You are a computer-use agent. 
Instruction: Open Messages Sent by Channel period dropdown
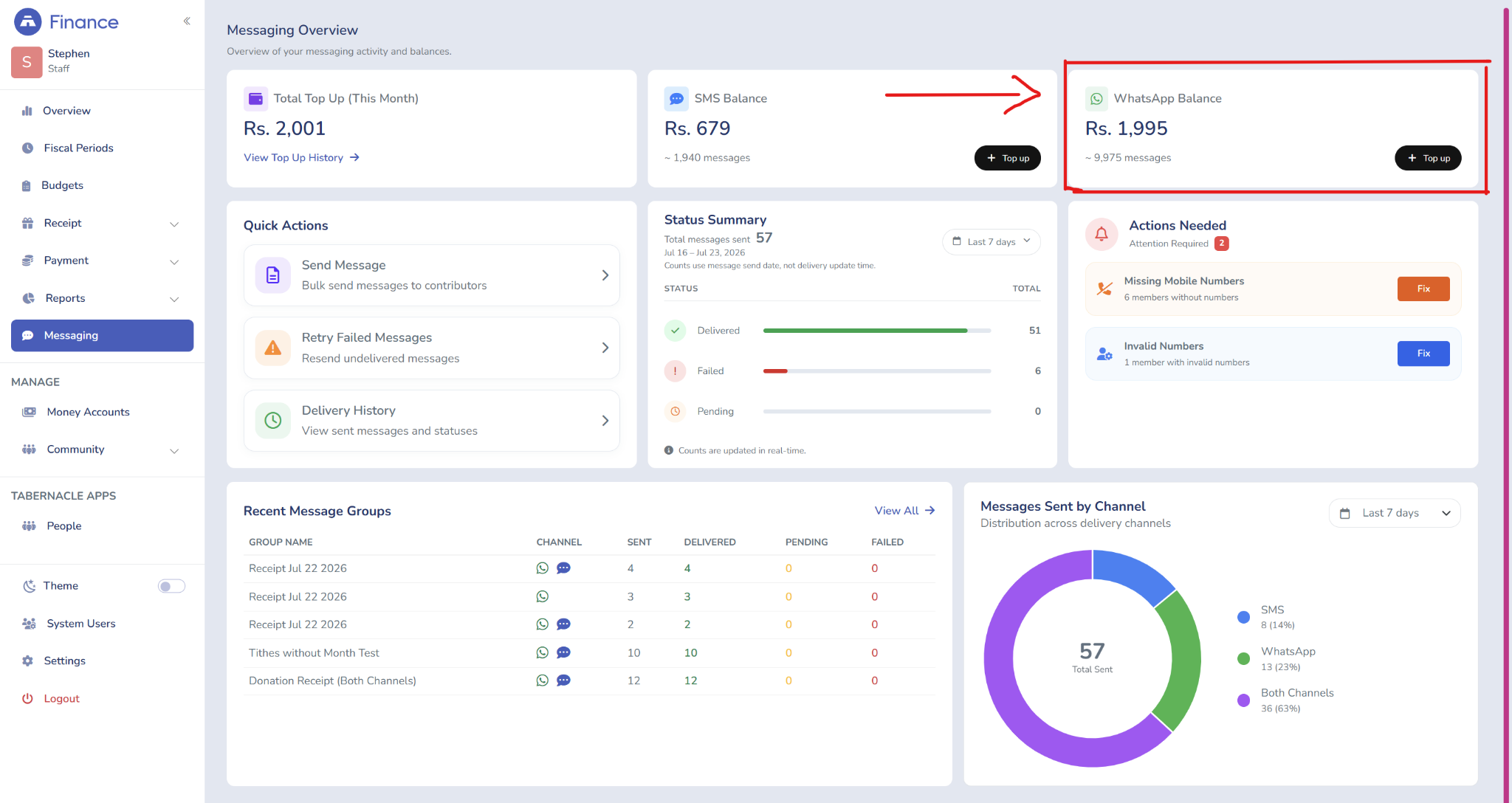coord(1395,513)
